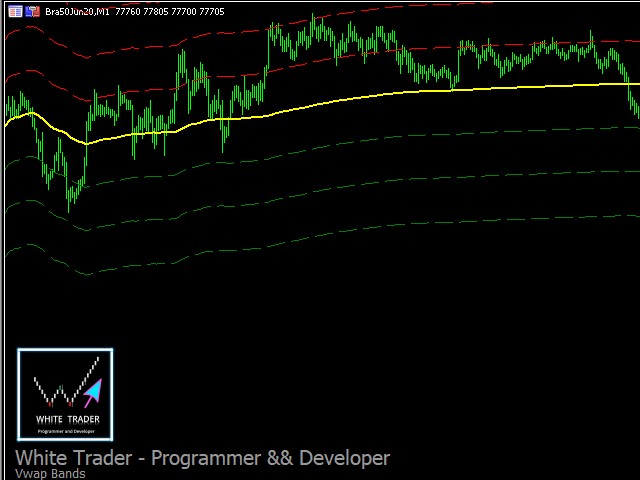This screenshot has height=480, width=640.
Task: Select the Bra50Jun20,M1 symbol label
Action: [77, 12]
